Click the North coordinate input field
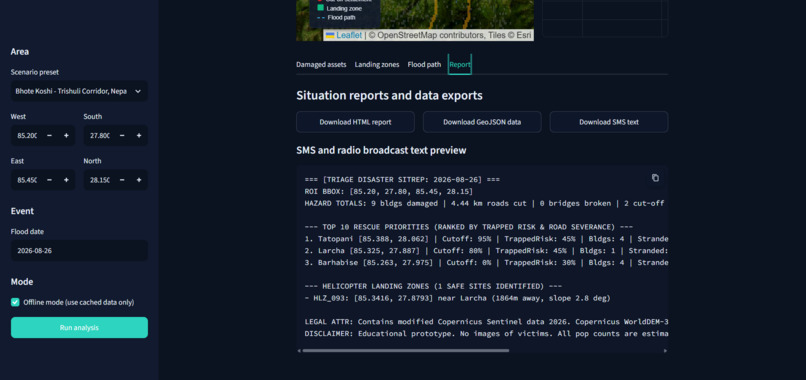 click(99, 180)
